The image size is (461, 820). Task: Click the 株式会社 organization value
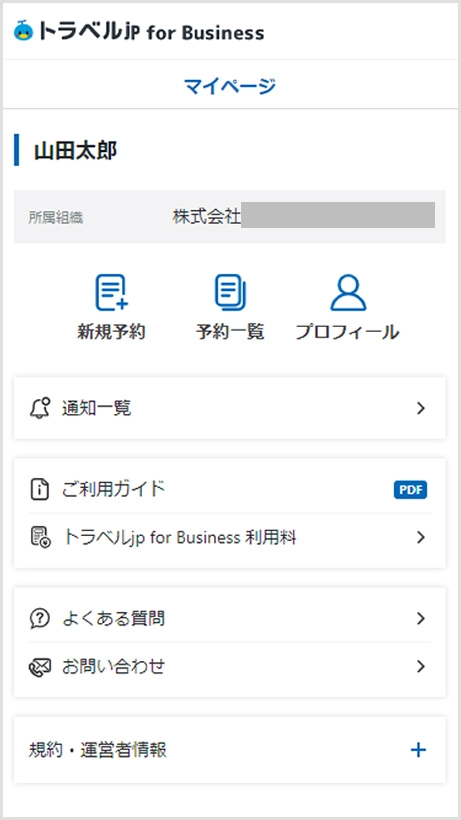206,217
